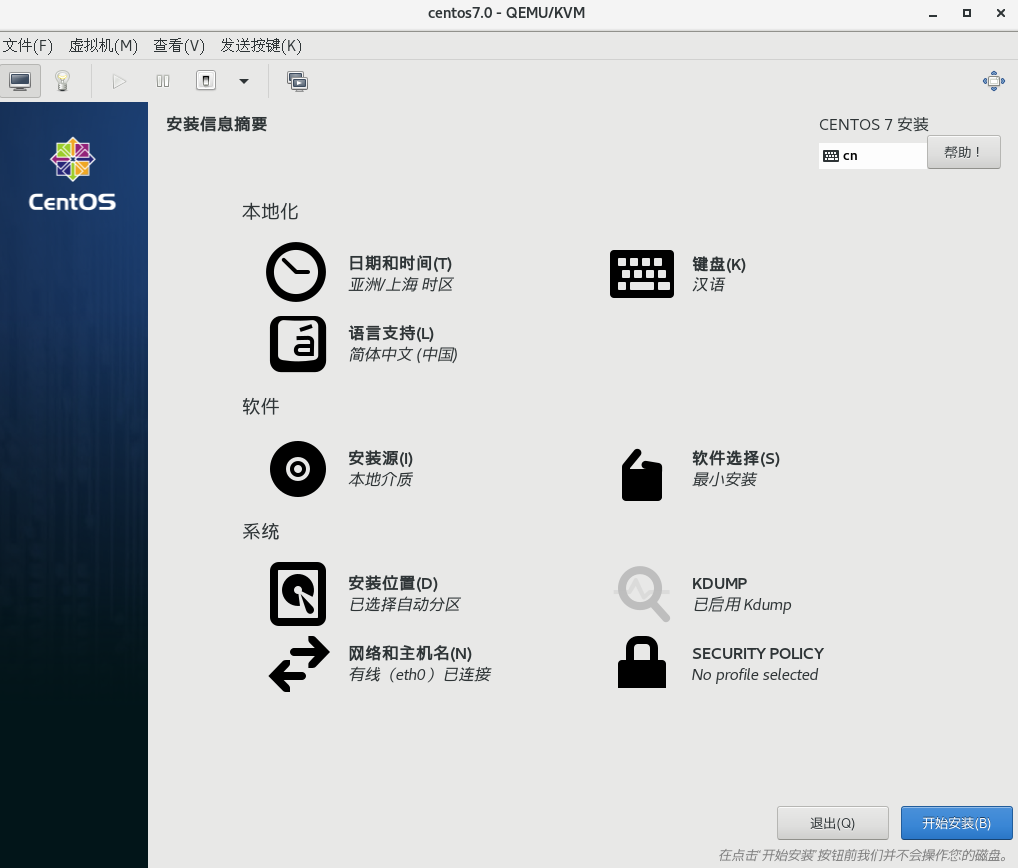Click the cn keyboard layout indicator

(872, 156)
